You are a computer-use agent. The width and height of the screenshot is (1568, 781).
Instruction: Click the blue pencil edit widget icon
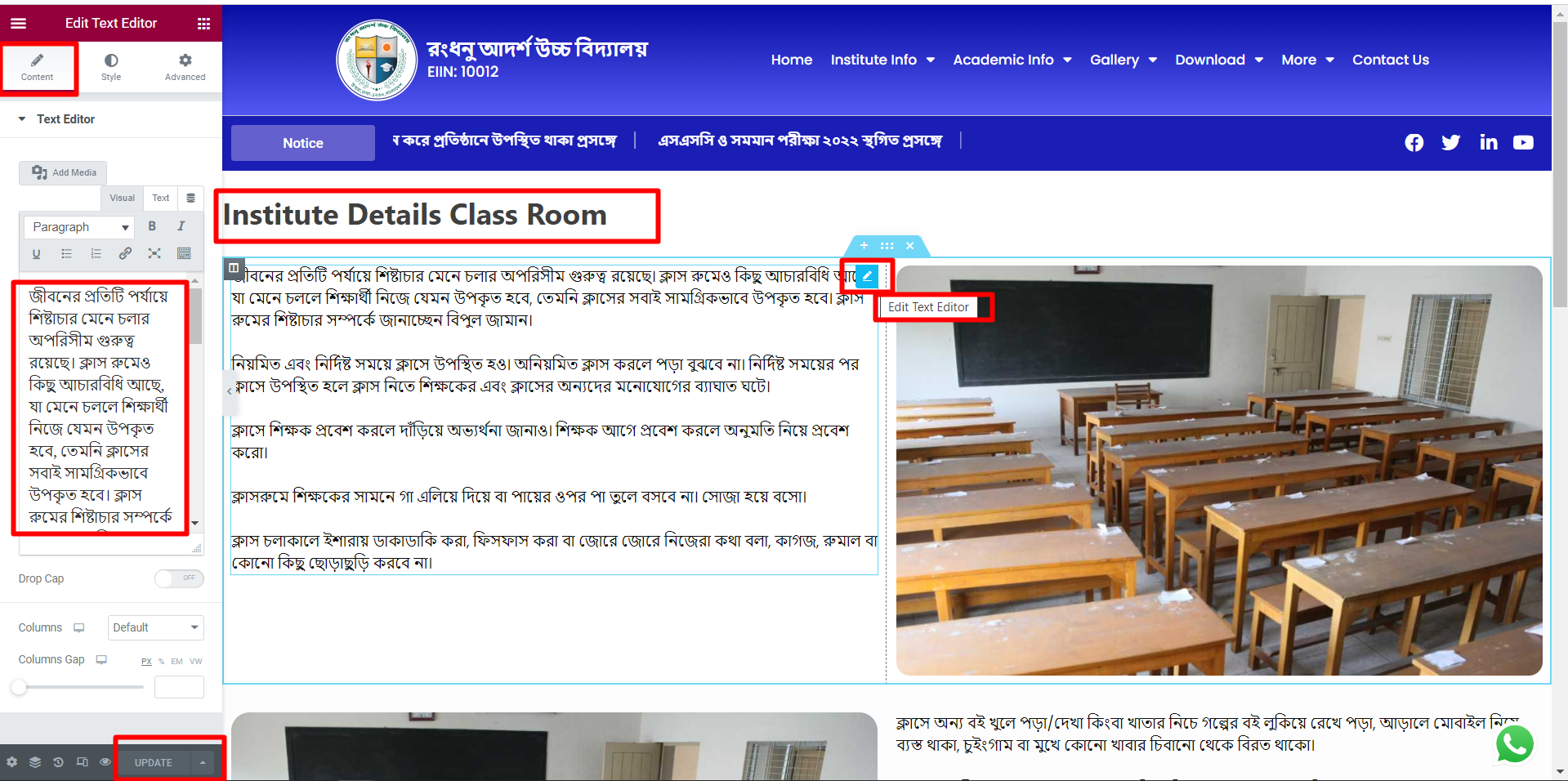coord(867,276)
